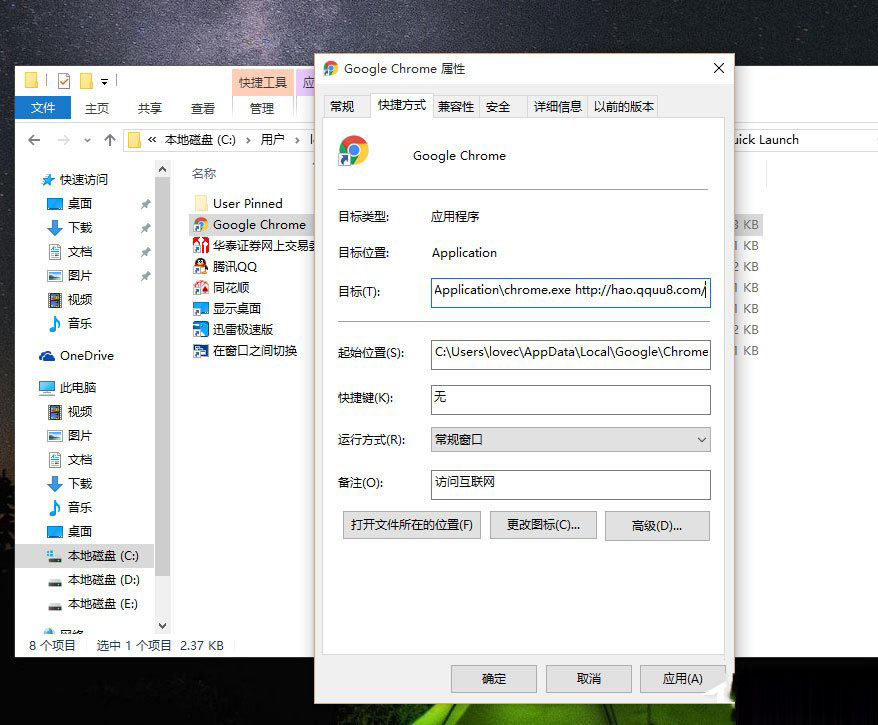The image size is (878, 725).
Task: Select Google Chrome file icon in Explorer list
Action: pos(200,225)
